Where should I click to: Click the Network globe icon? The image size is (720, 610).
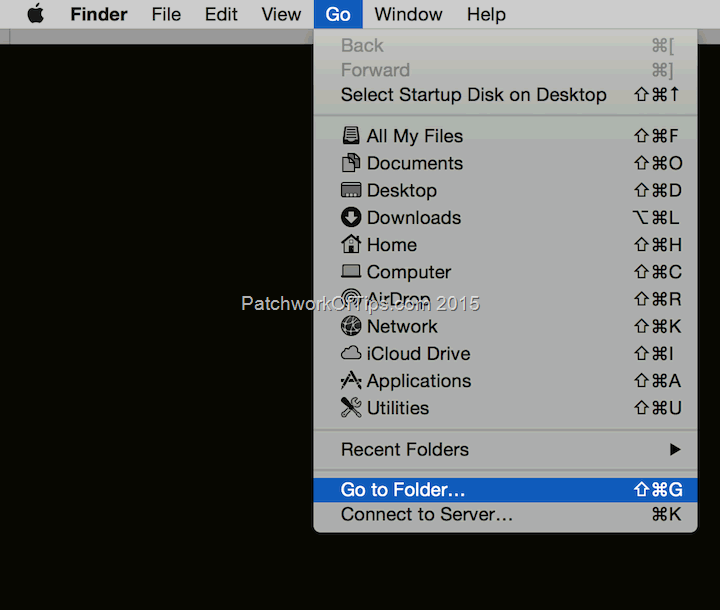(x=351, y=326)
